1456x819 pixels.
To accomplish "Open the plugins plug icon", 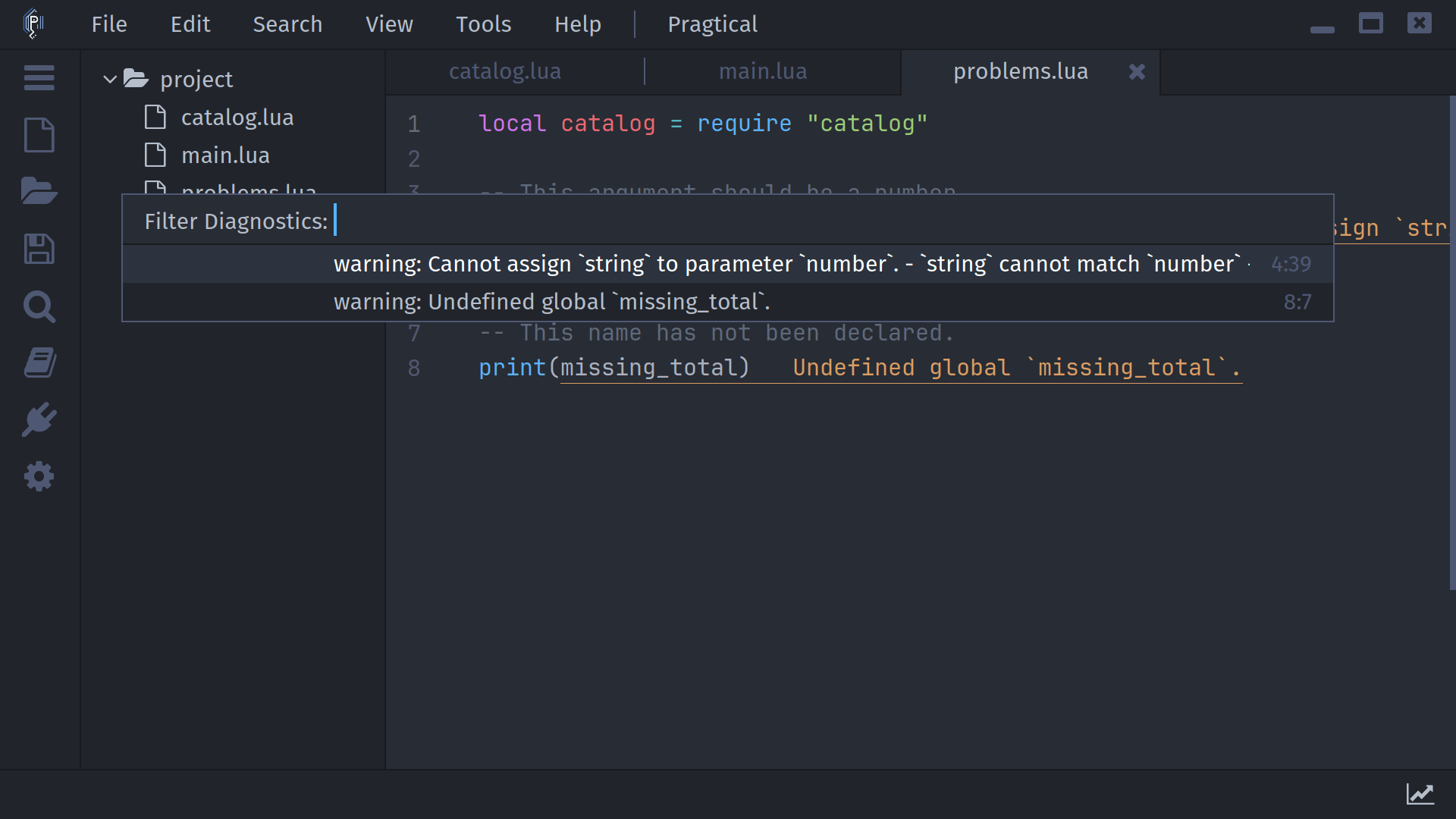I will pos(39,419).
